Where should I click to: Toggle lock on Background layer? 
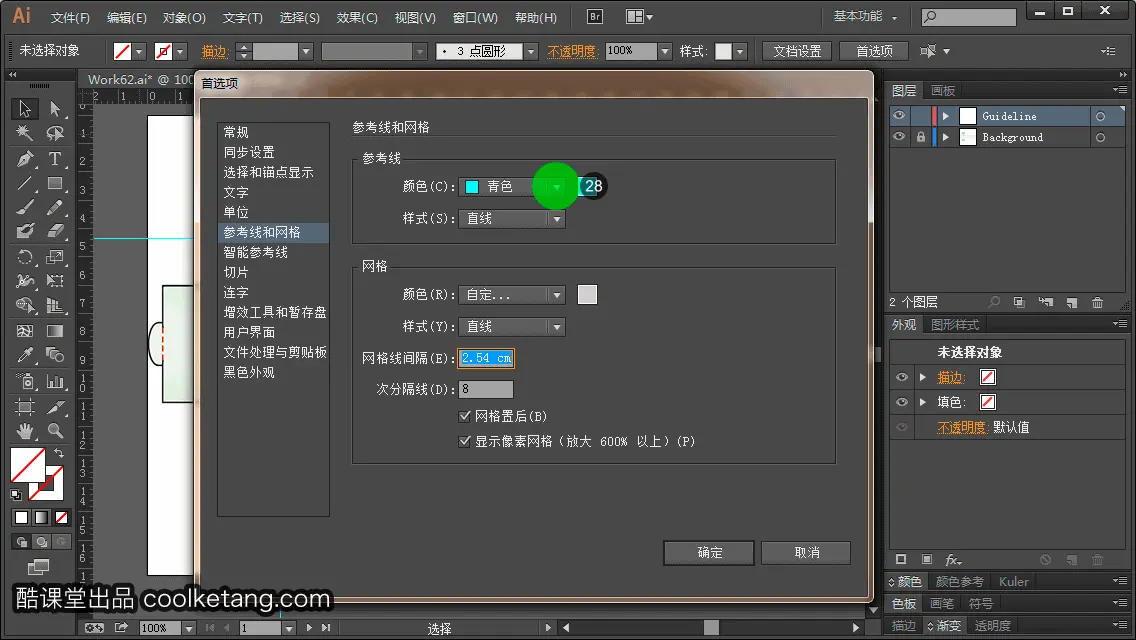920,137
